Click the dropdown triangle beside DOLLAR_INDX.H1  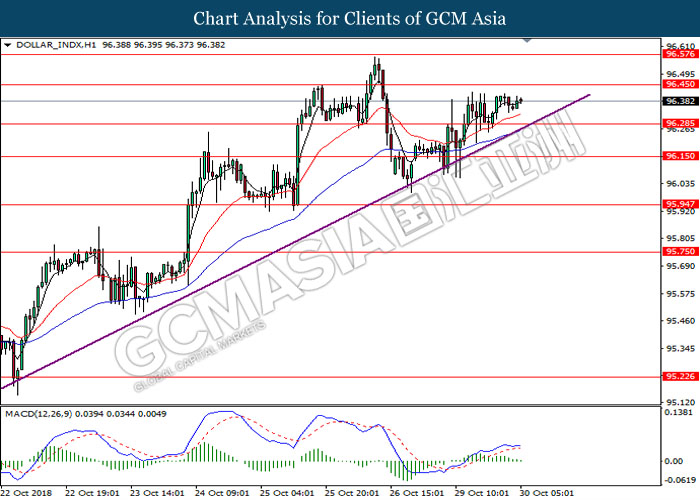point(7,45)
